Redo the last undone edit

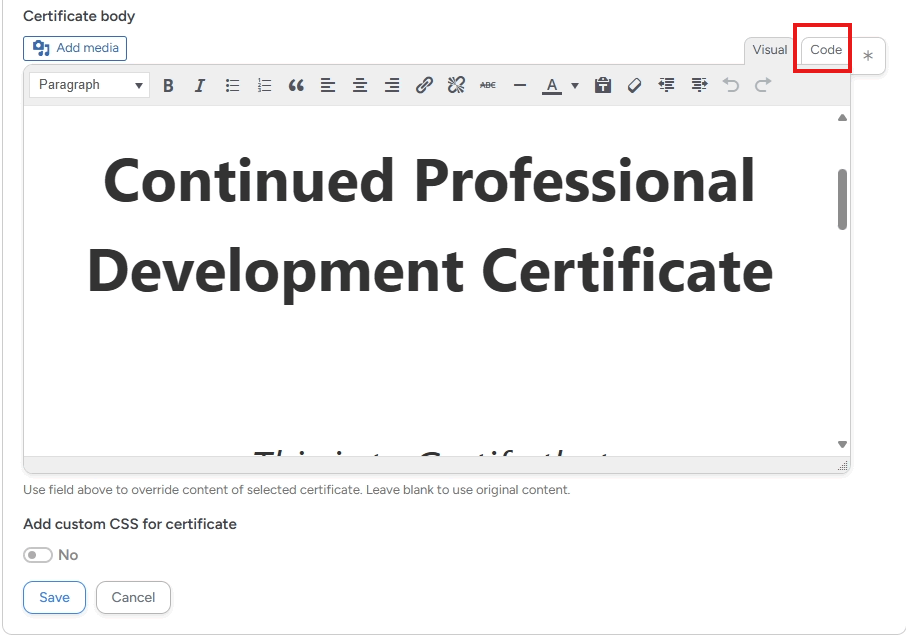coord(763,86)
